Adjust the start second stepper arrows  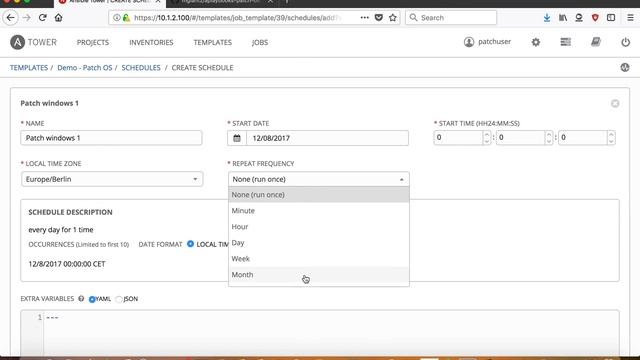pos(611,138)
